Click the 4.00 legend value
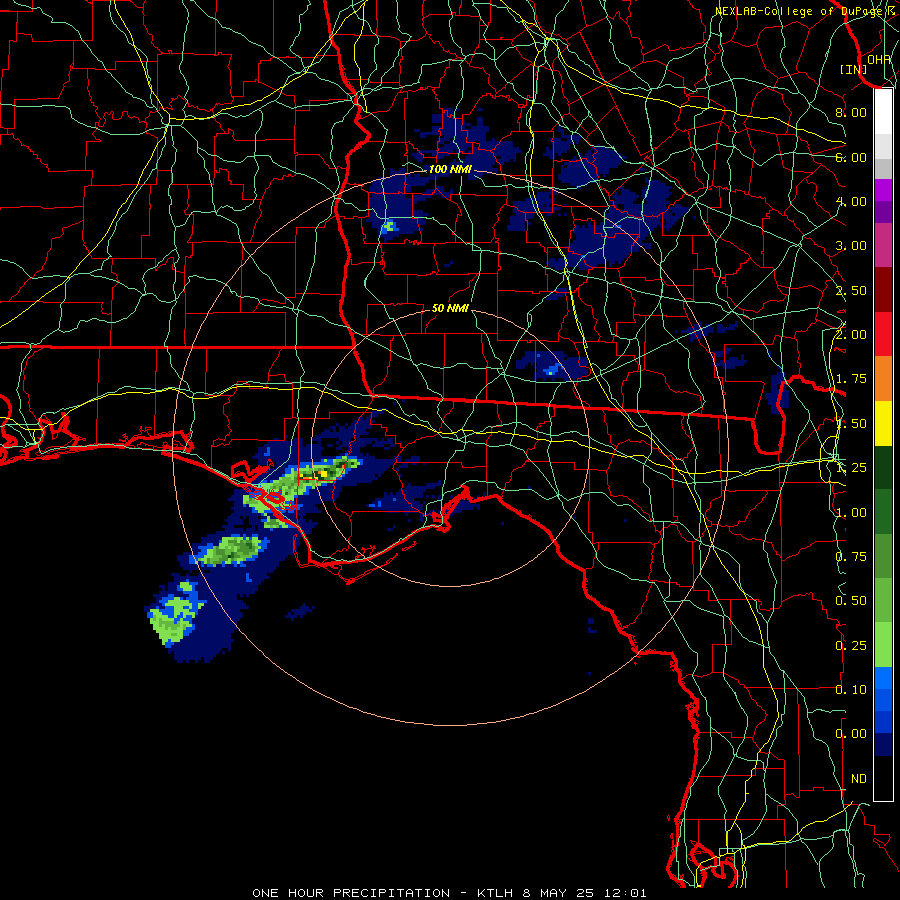The image size is (900, 900). click(x=851, y=201)
